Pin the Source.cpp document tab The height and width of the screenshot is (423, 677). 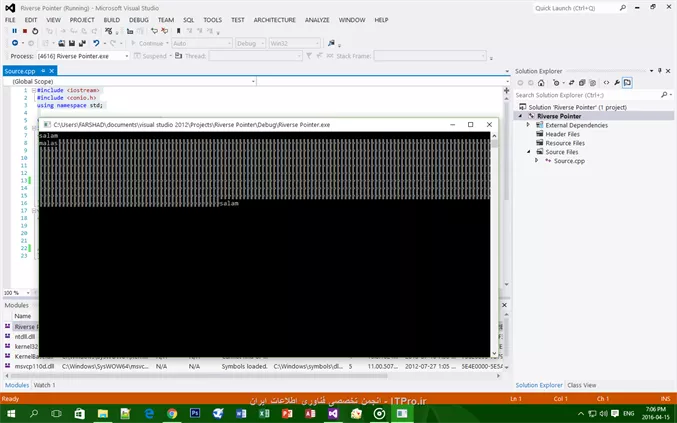pyautogui.click(x=43, y=71)
